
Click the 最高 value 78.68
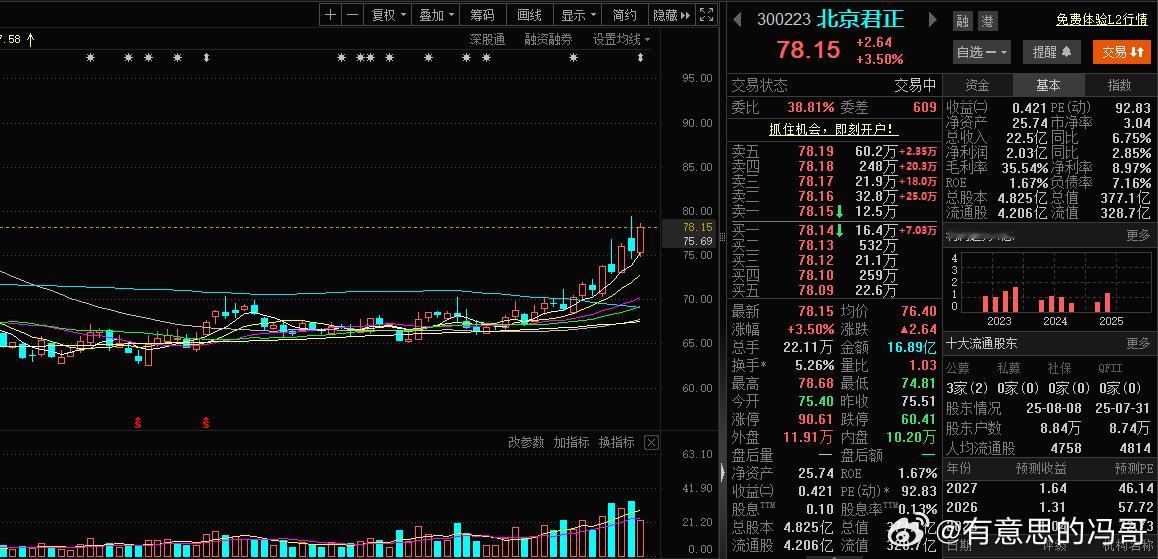point(816,383)
